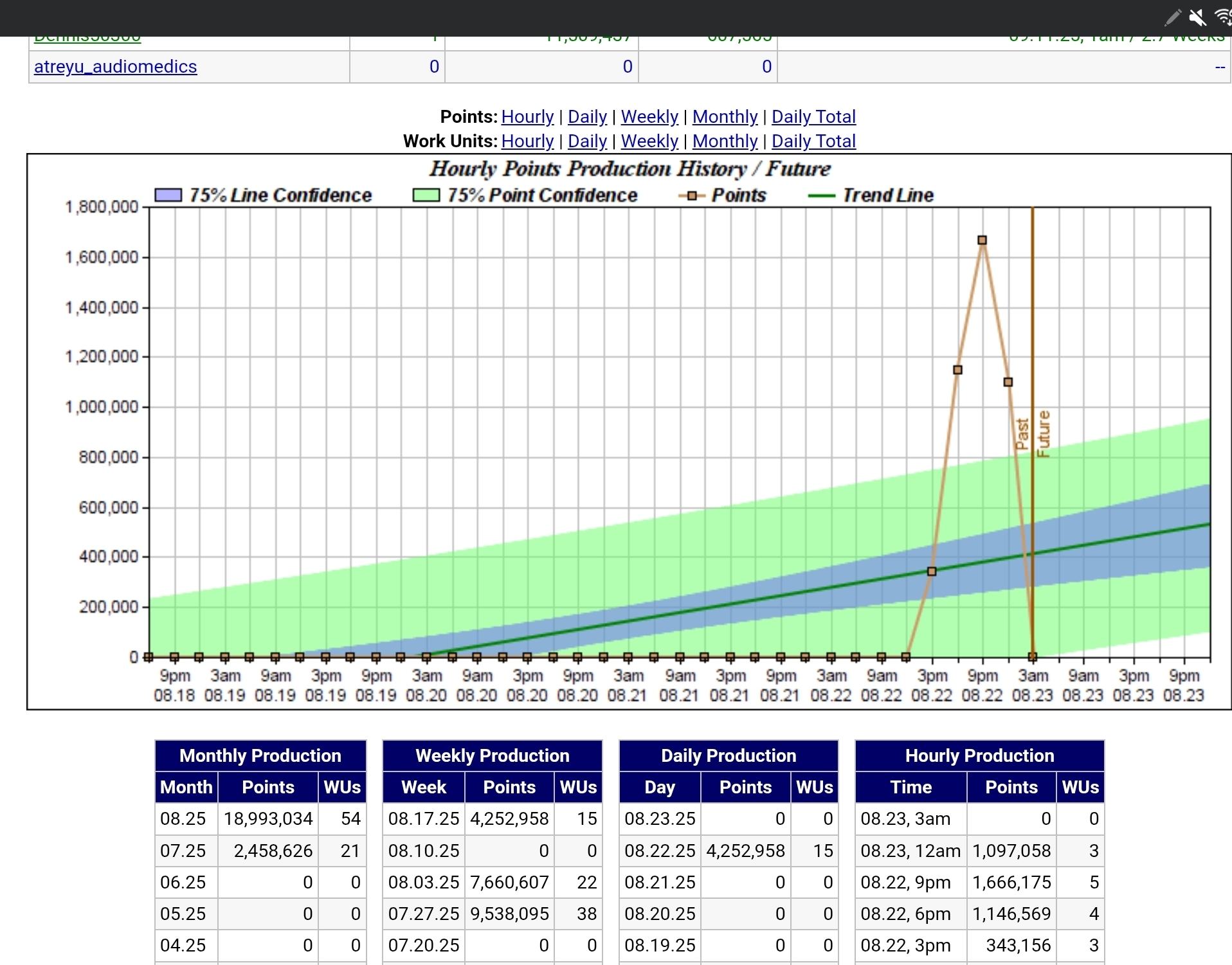1232x965 pixels.
Task: Click the 08.17.25 week cell
Action: 424,818
